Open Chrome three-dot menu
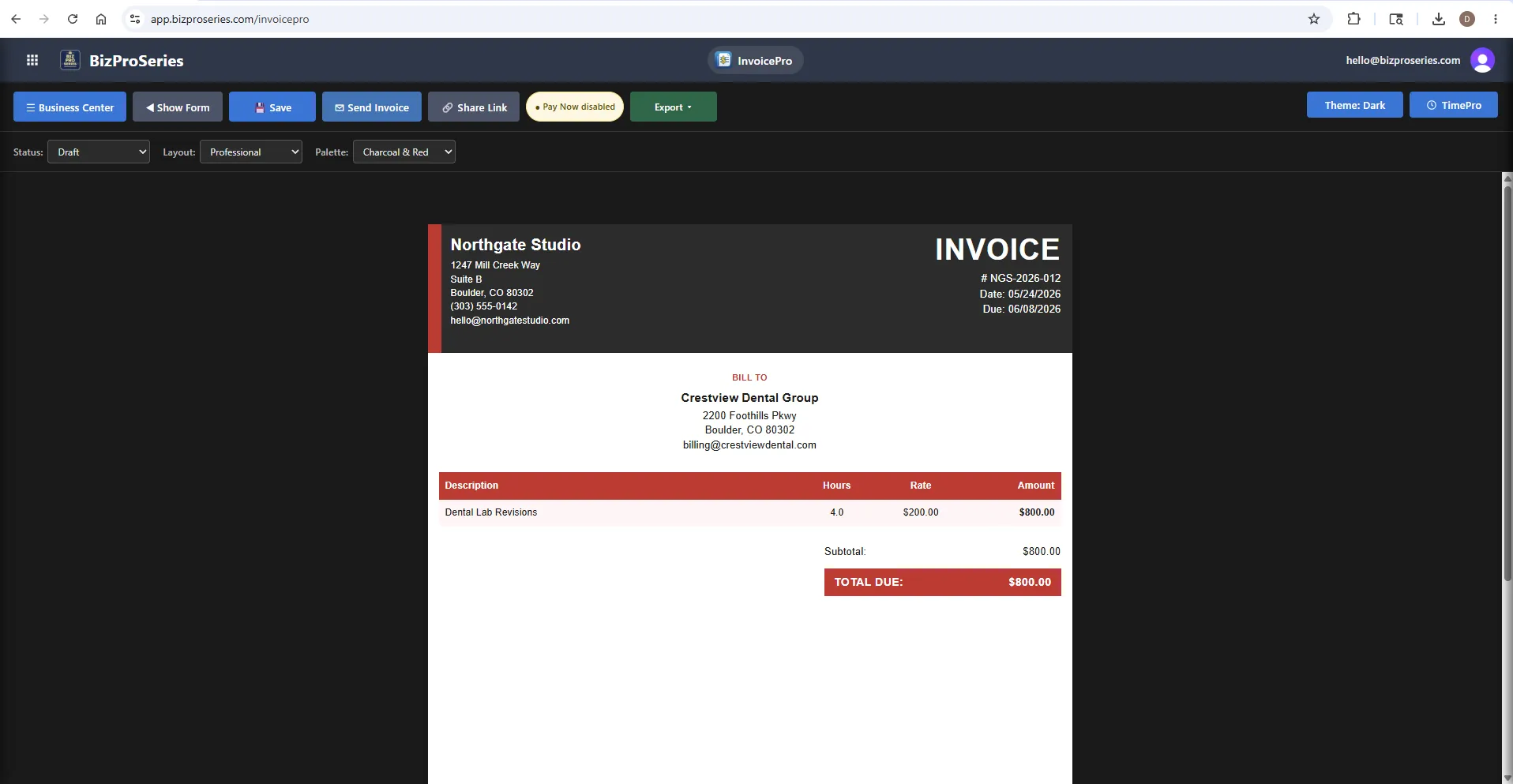The height and width of the screenshot is (784, 1513). pyautogui.click(x=1496, y=19)
